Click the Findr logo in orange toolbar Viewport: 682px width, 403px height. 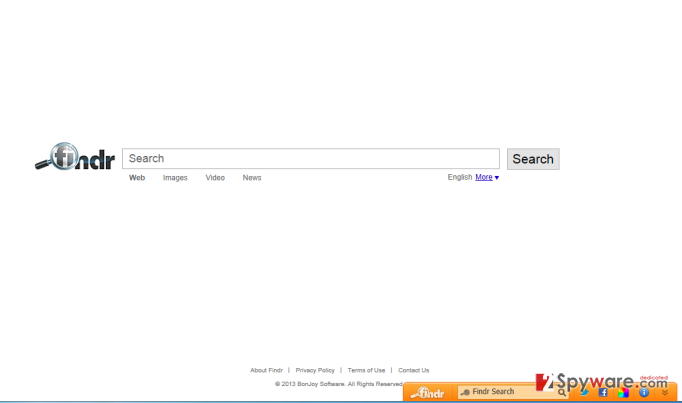coord(428,393)
